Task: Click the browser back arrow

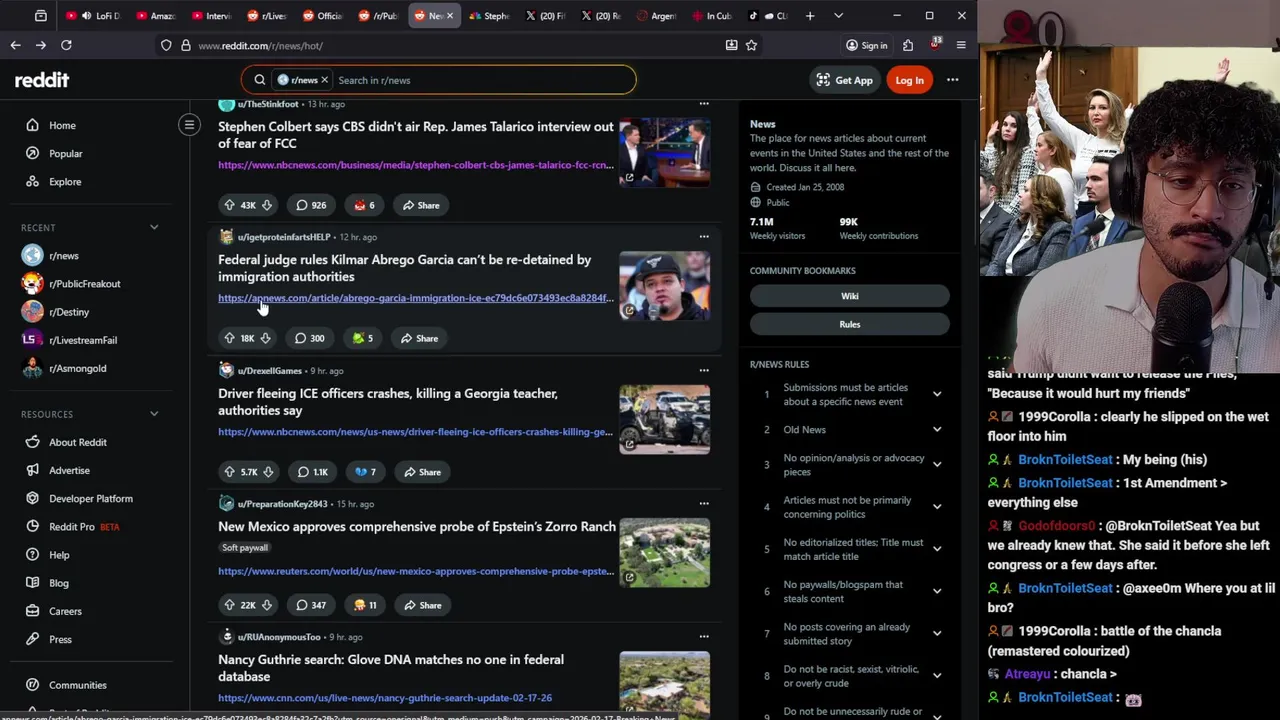Action: [15, 45]
